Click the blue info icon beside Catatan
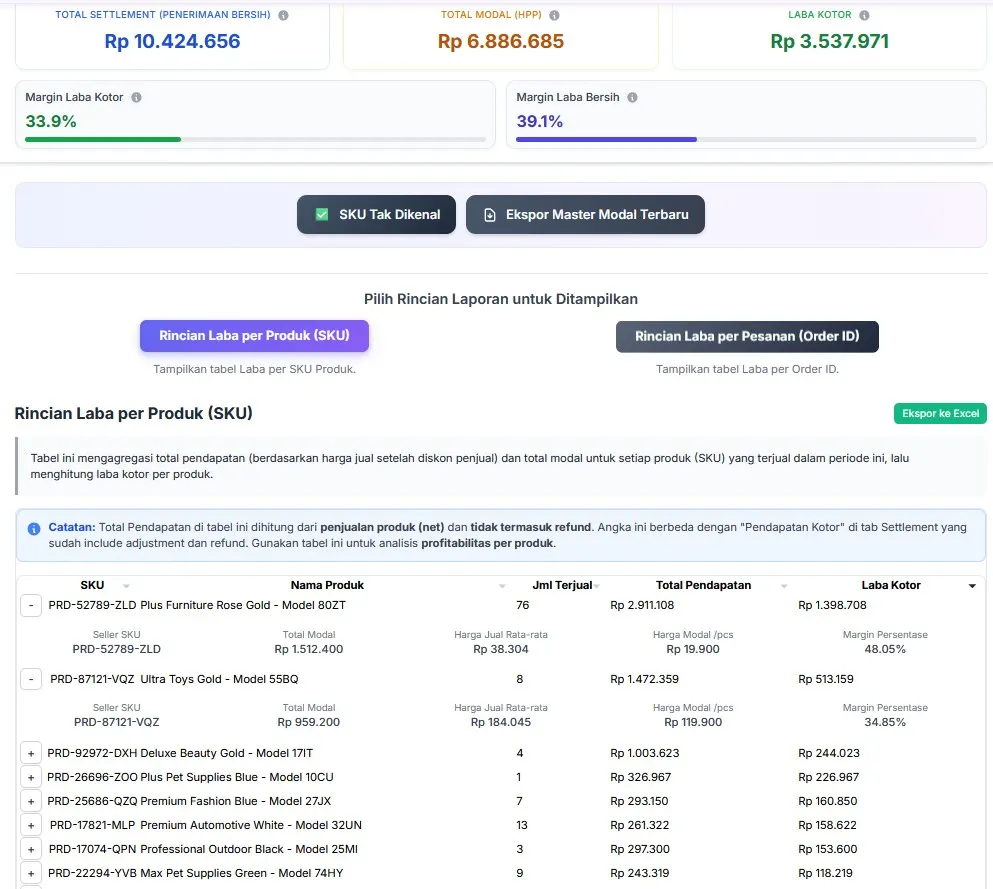This screenshot has height=889, width=993. coord(34,528)
